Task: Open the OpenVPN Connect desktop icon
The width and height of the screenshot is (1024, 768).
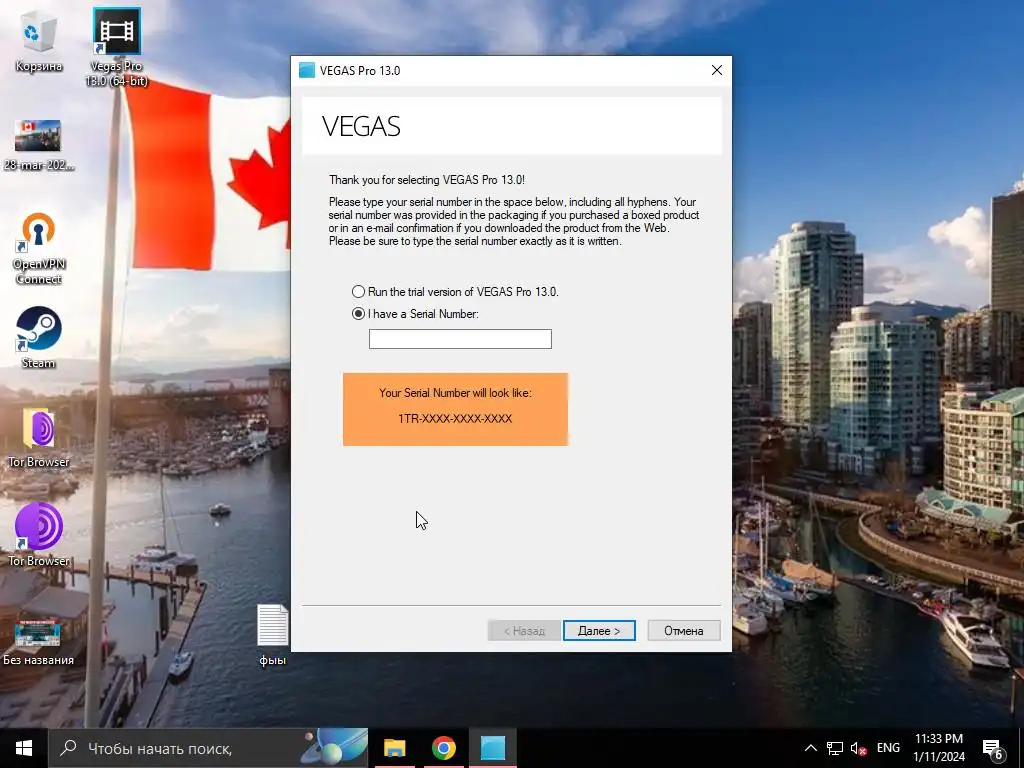Action: [39, 248]
